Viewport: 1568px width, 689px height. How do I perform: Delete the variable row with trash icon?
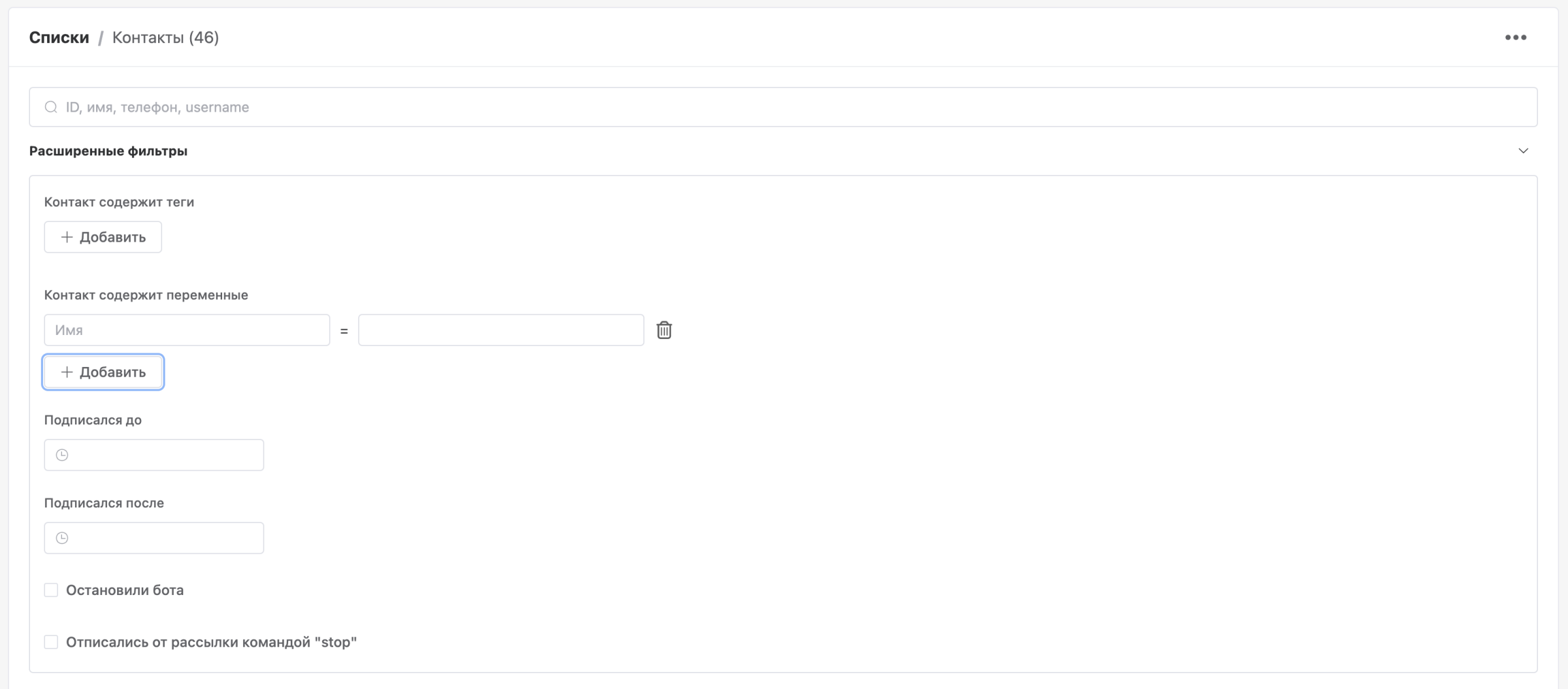tap(664, 330)
